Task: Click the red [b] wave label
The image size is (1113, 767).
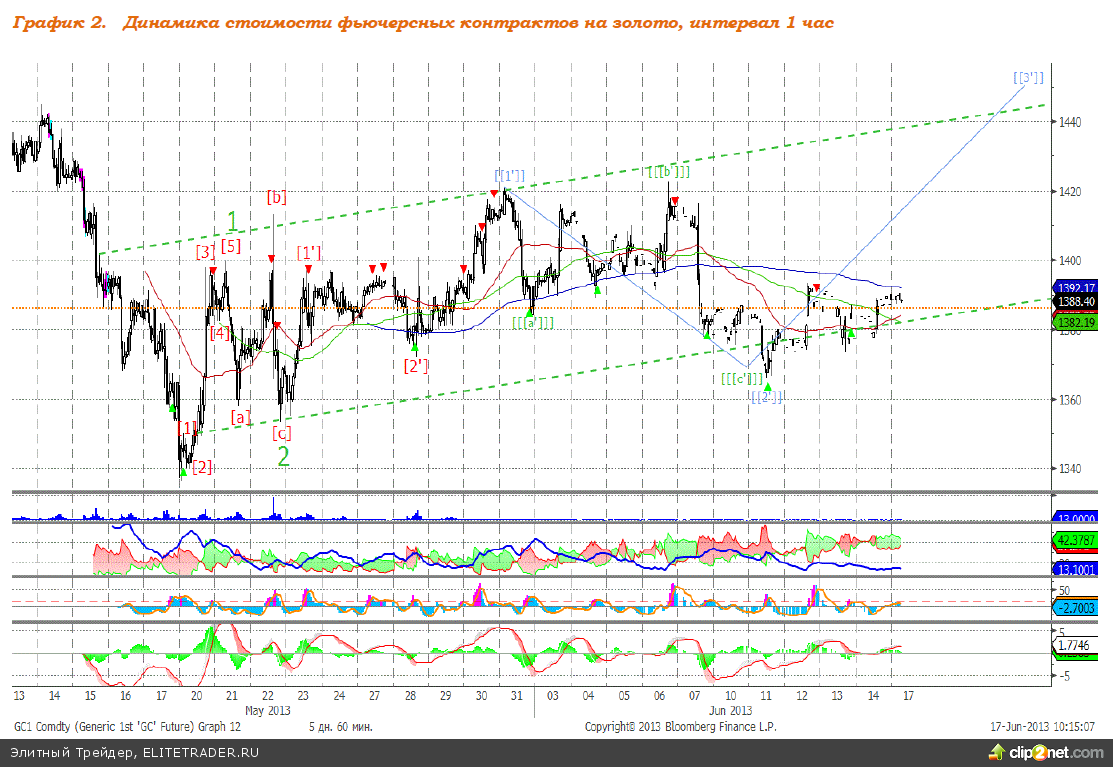Action: [277, 197]
